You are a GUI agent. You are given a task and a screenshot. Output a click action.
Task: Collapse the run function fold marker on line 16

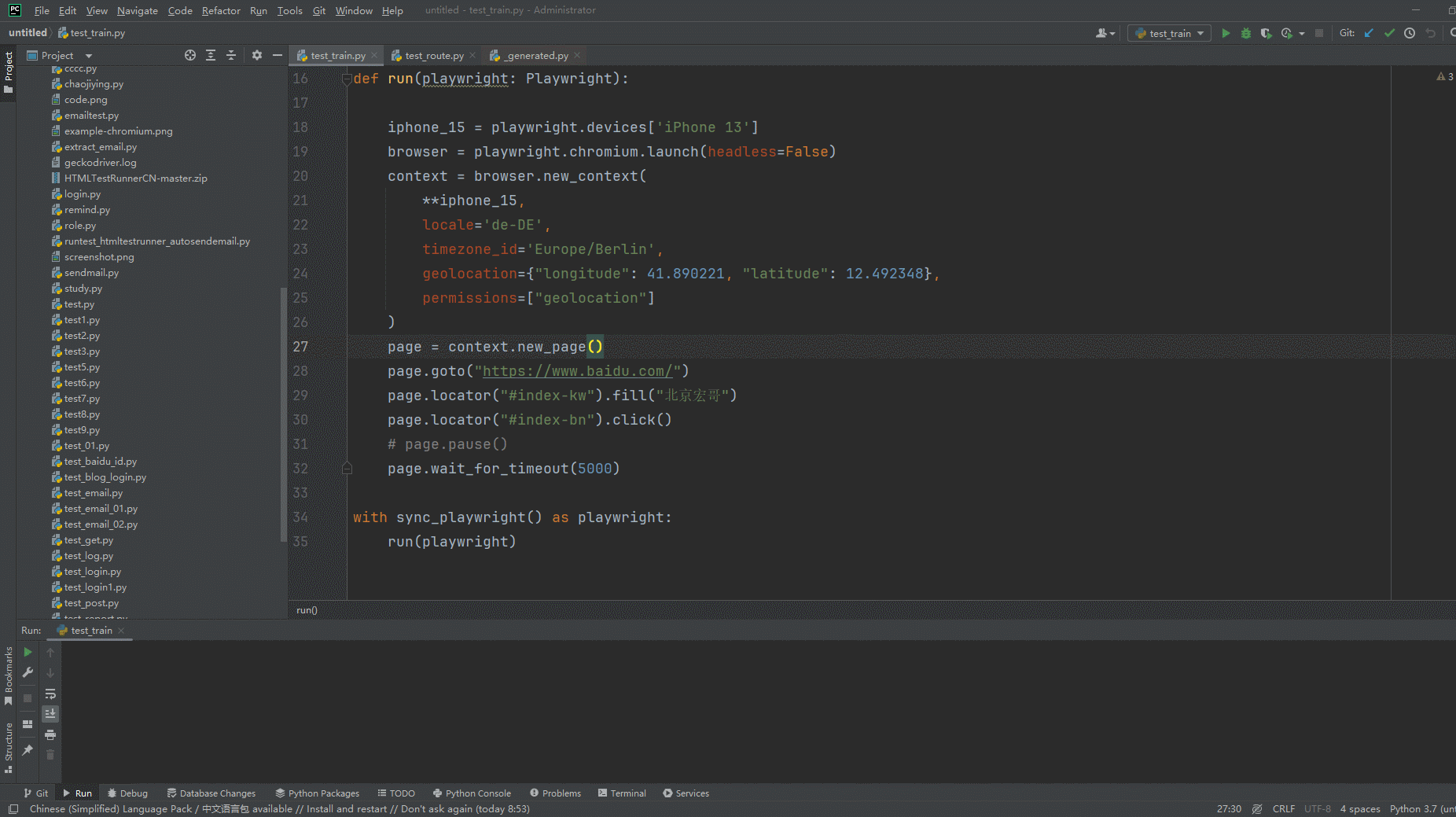[347, 79]
